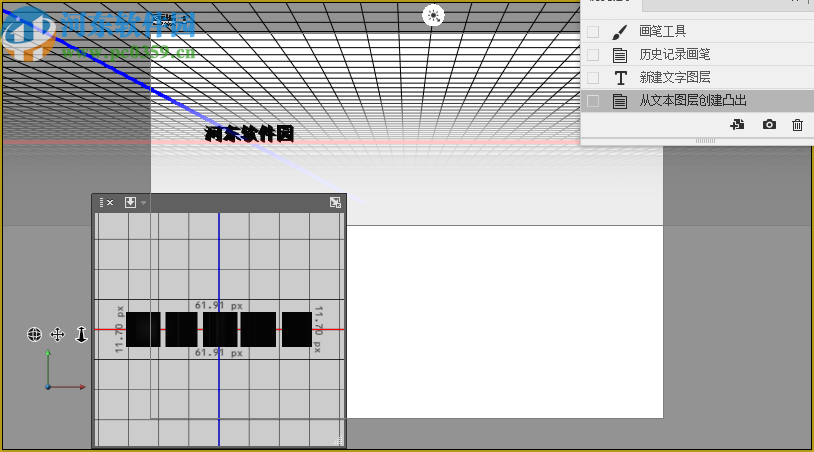Click the green Y-axis arrow of axis widget
This screenshot has height=452, width=814.
pos(48,353)
